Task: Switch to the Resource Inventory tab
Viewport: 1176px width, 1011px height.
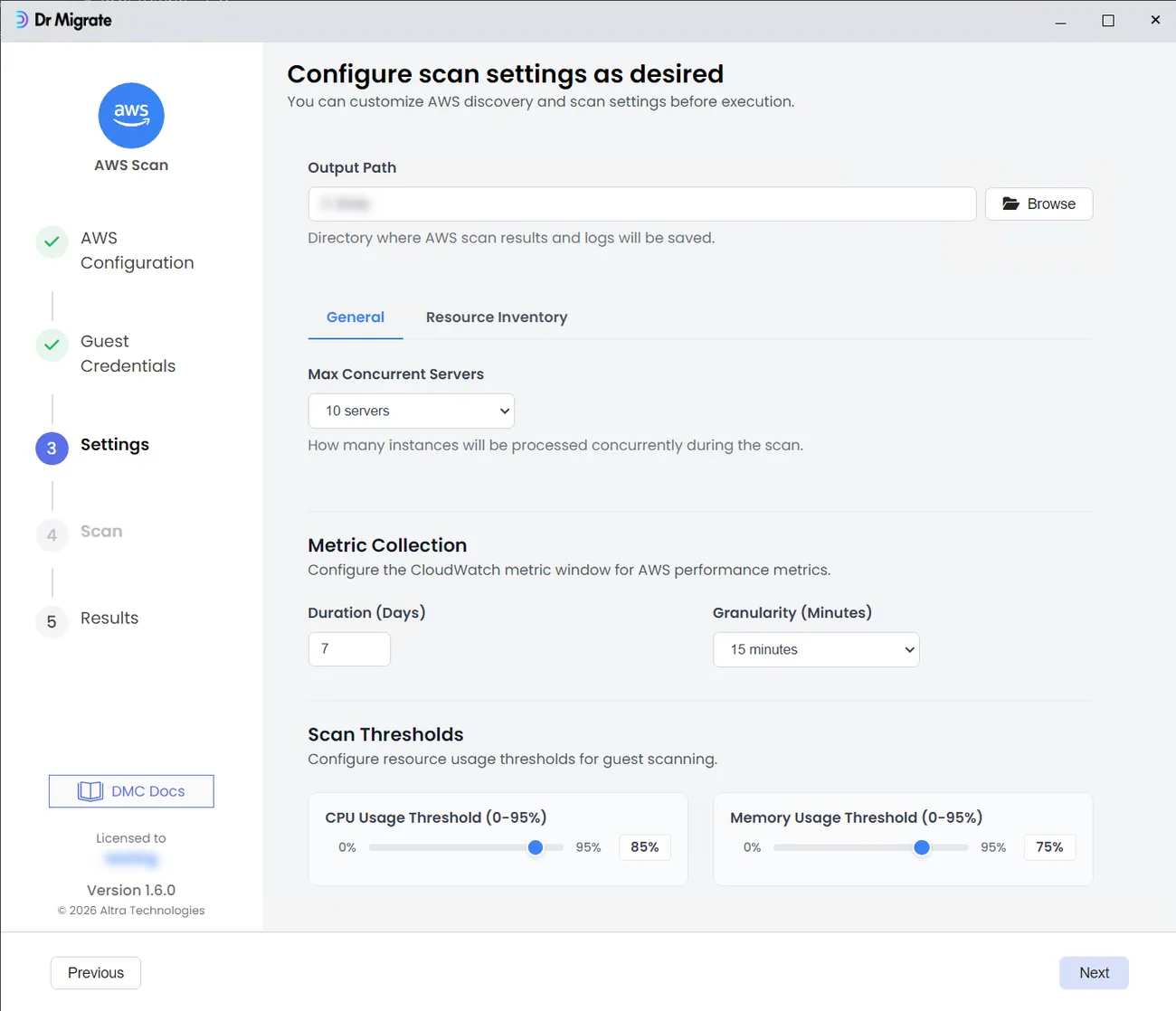Action: 497,317
